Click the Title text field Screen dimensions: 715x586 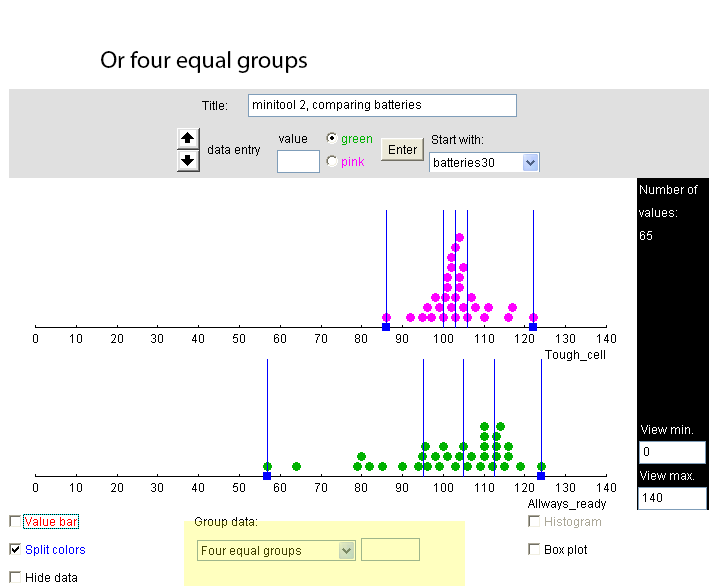pos(382,105)
